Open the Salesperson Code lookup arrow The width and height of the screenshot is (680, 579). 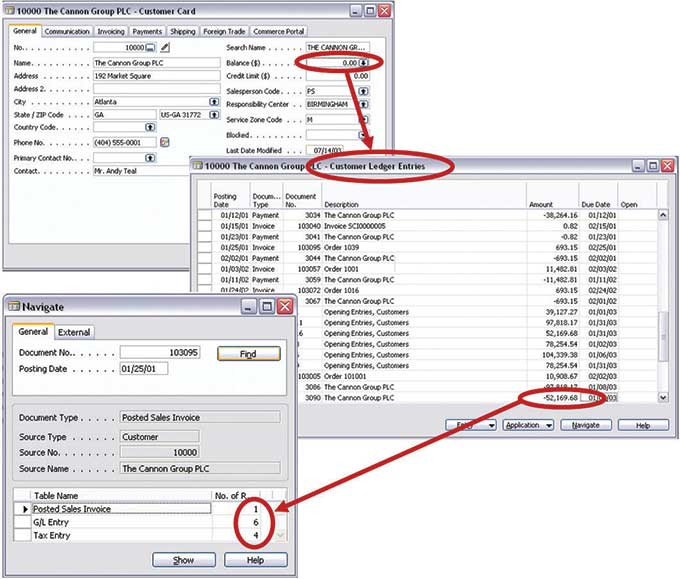point(363,90)
